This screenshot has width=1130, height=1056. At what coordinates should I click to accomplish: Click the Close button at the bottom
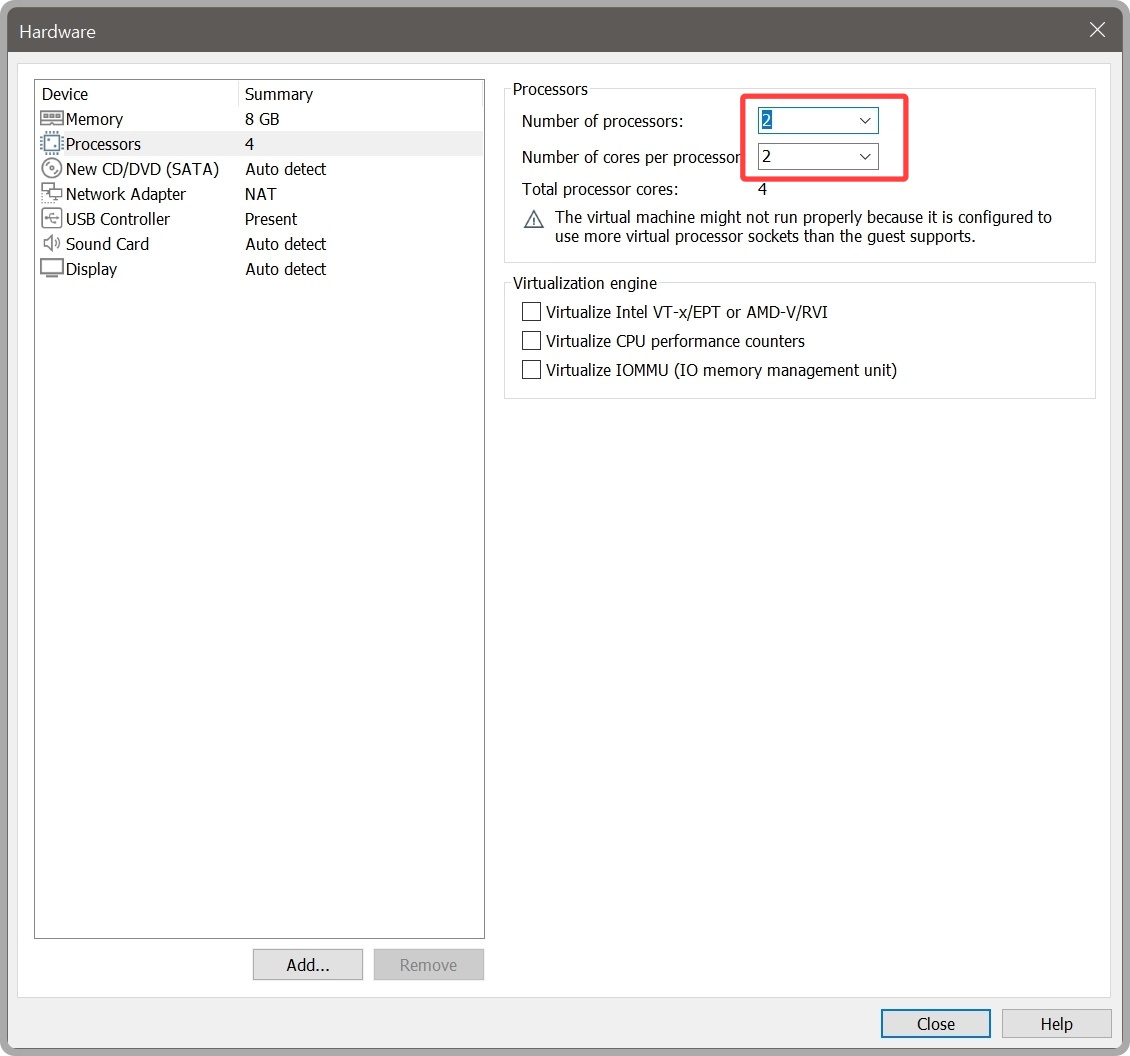[935, 1024]
